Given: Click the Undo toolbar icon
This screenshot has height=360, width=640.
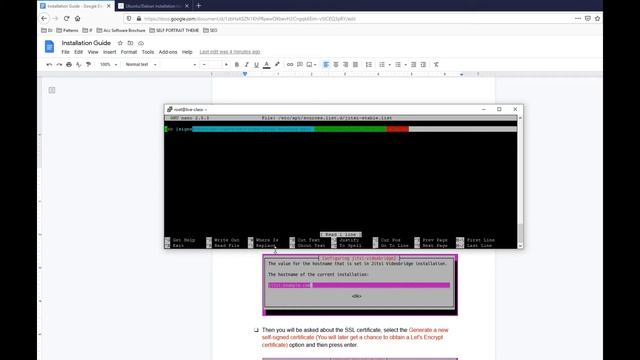Looking at the screenshot, I should tap(49, 64).
